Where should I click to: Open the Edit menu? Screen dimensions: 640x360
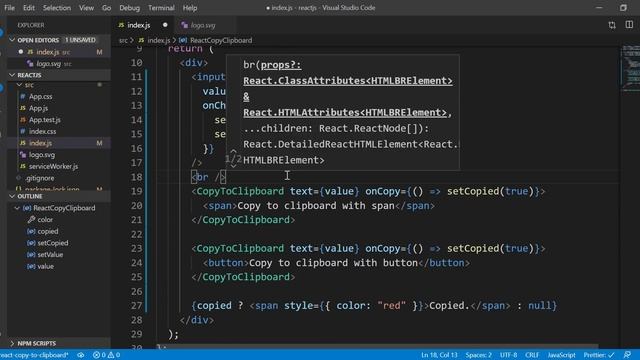29,8
